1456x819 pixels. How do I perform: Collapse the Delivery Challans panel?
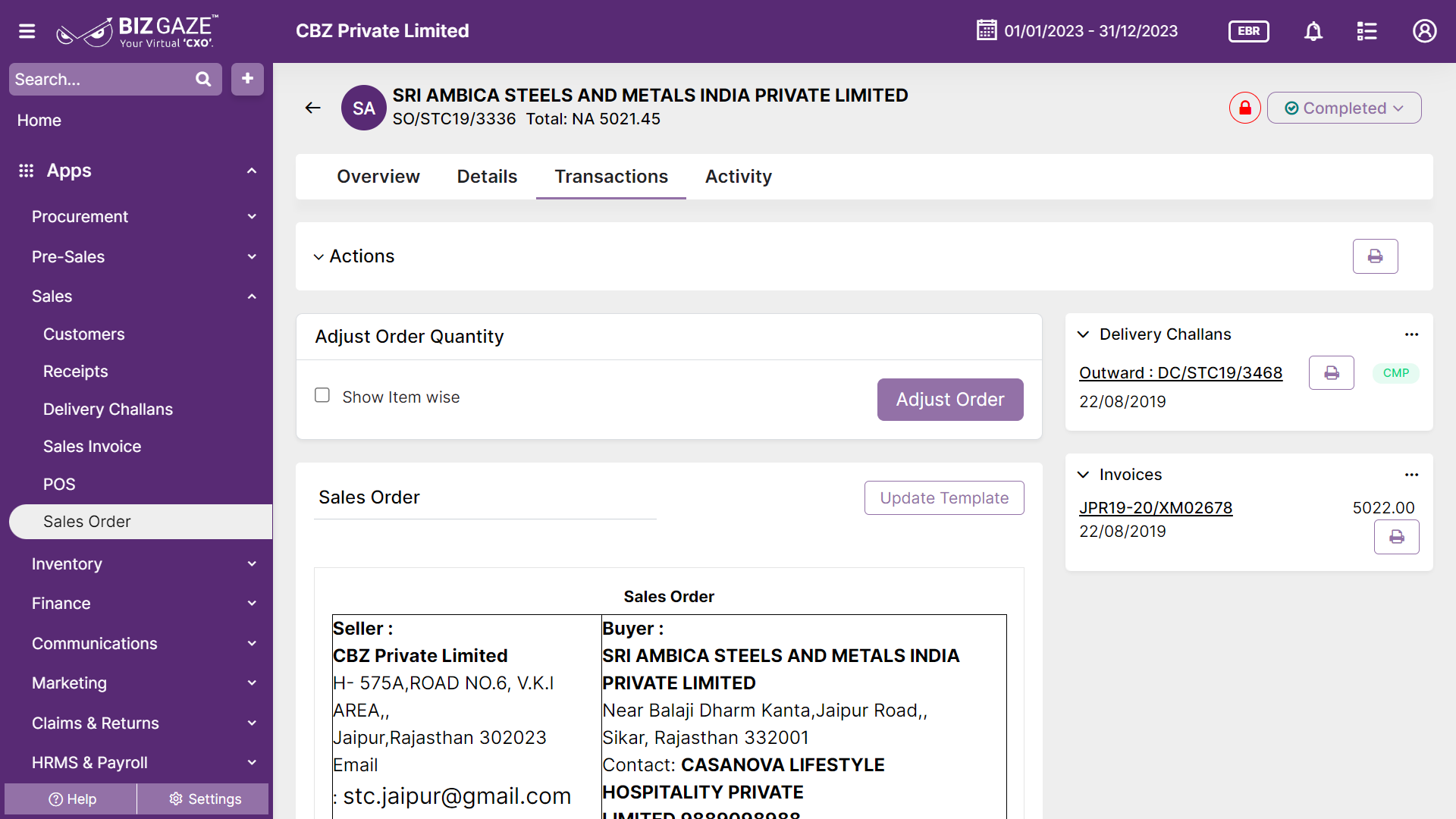pyautogui.click(x=1083, y=334)
